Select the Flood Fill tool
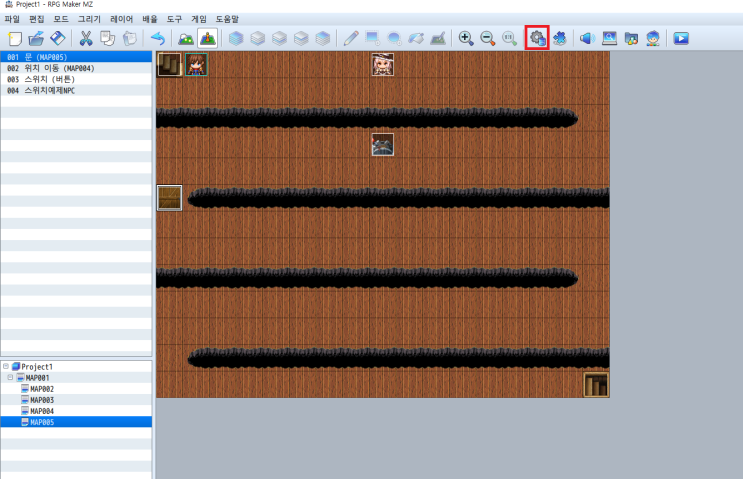This screenshot has width=743, height=479. coord(416,38)
